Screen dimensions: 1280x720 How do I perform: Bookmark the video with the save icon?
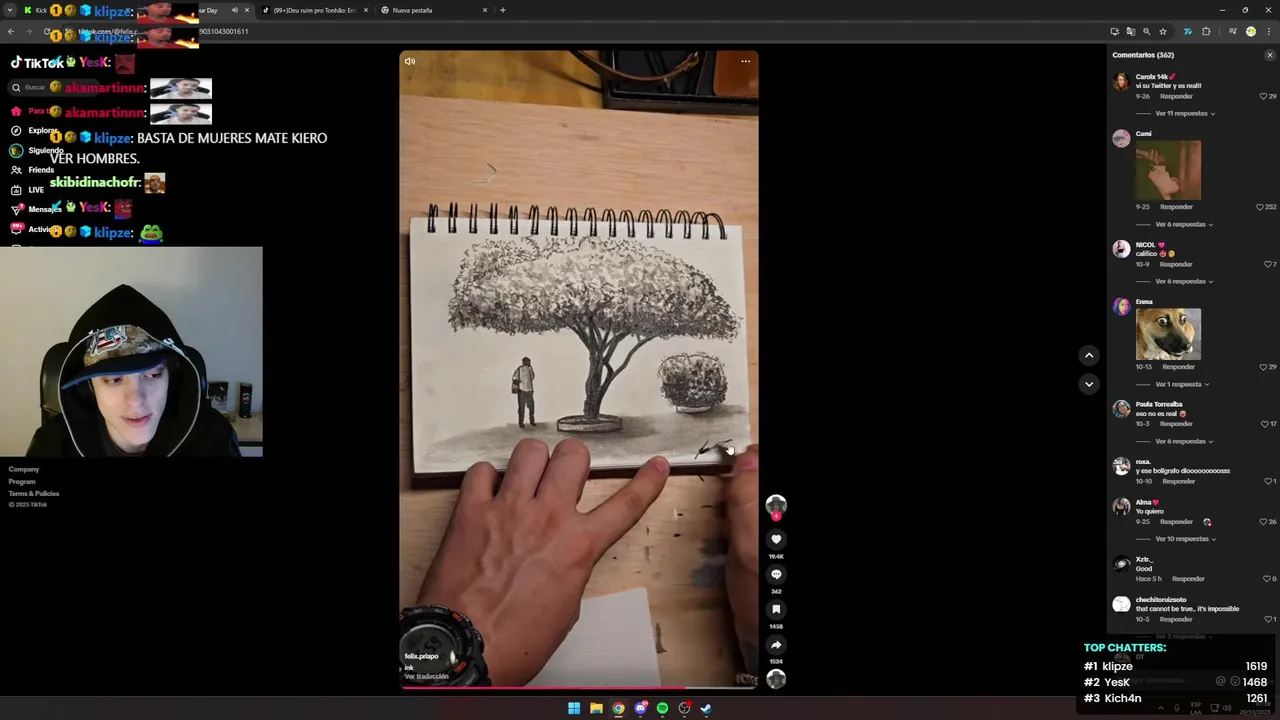(x=776, y=610)
